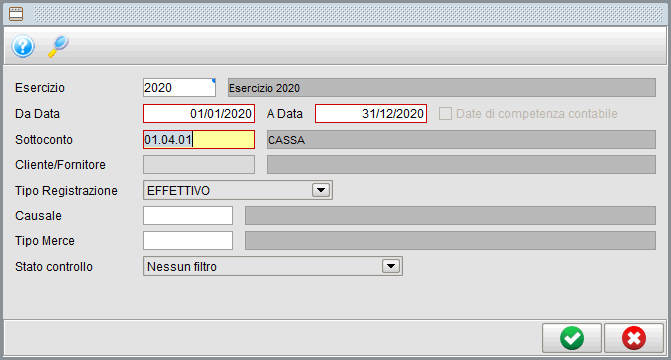
Task: Click the empty Causale code field
Action: 188,215
